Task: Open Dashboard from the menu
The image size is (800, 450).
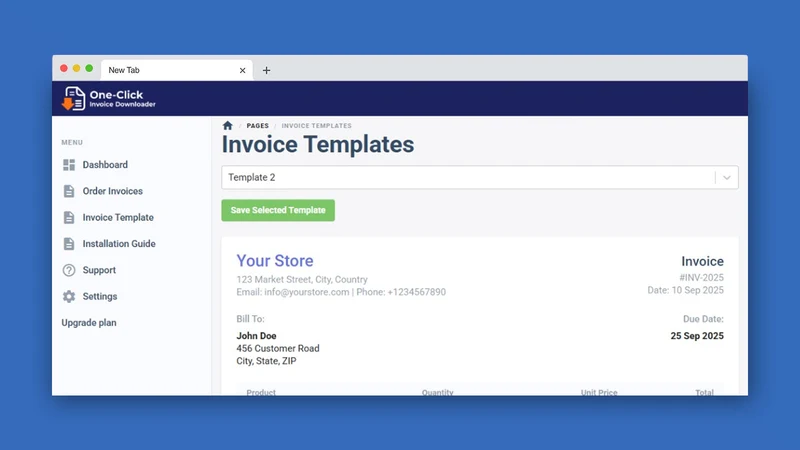Action: (x=105, y=165)
